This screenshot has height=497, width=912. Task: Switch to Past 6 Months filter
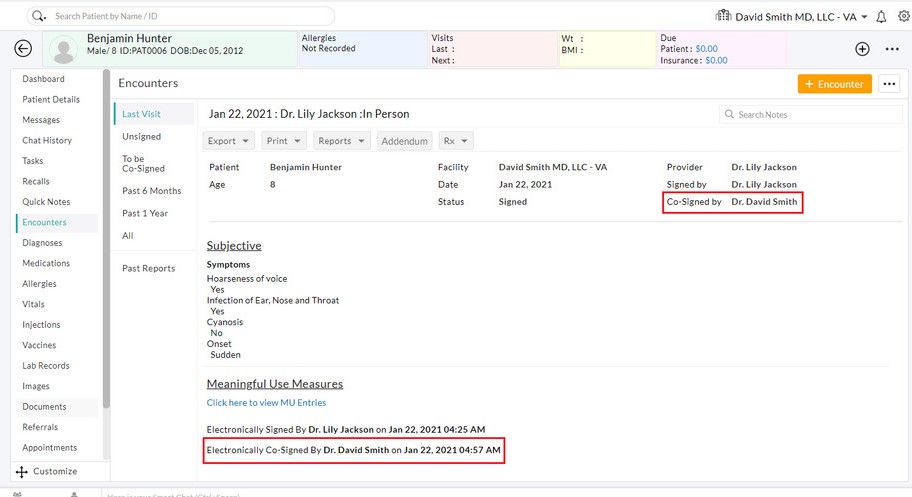[152, 191]
